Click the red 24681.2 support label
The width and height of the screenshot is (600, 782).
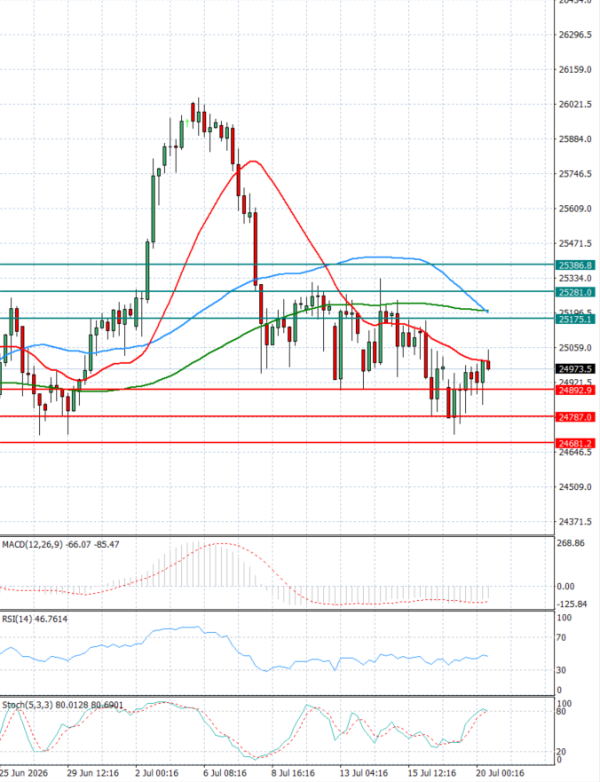coord(575,443)
